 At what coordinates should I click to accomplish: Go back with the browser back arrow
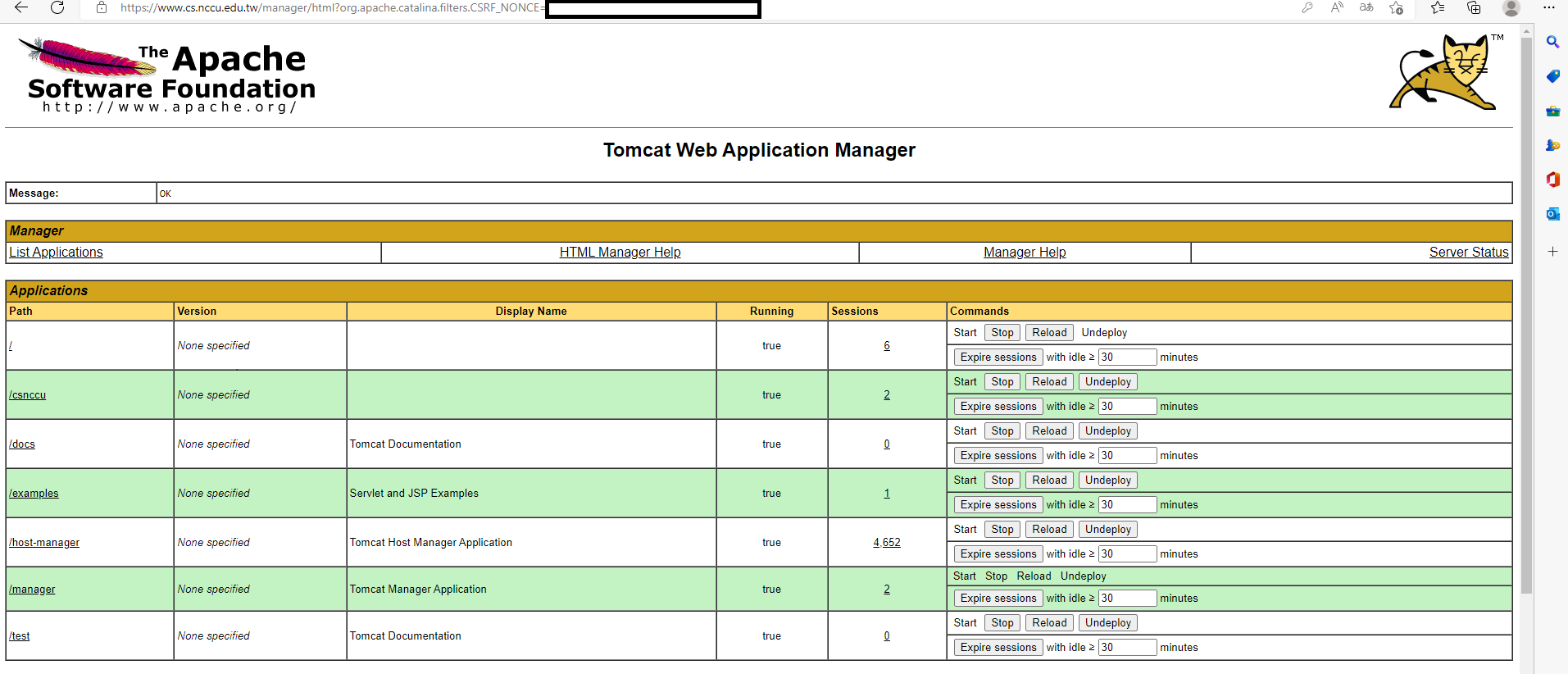pyautogui.click(x=21, y=7)
